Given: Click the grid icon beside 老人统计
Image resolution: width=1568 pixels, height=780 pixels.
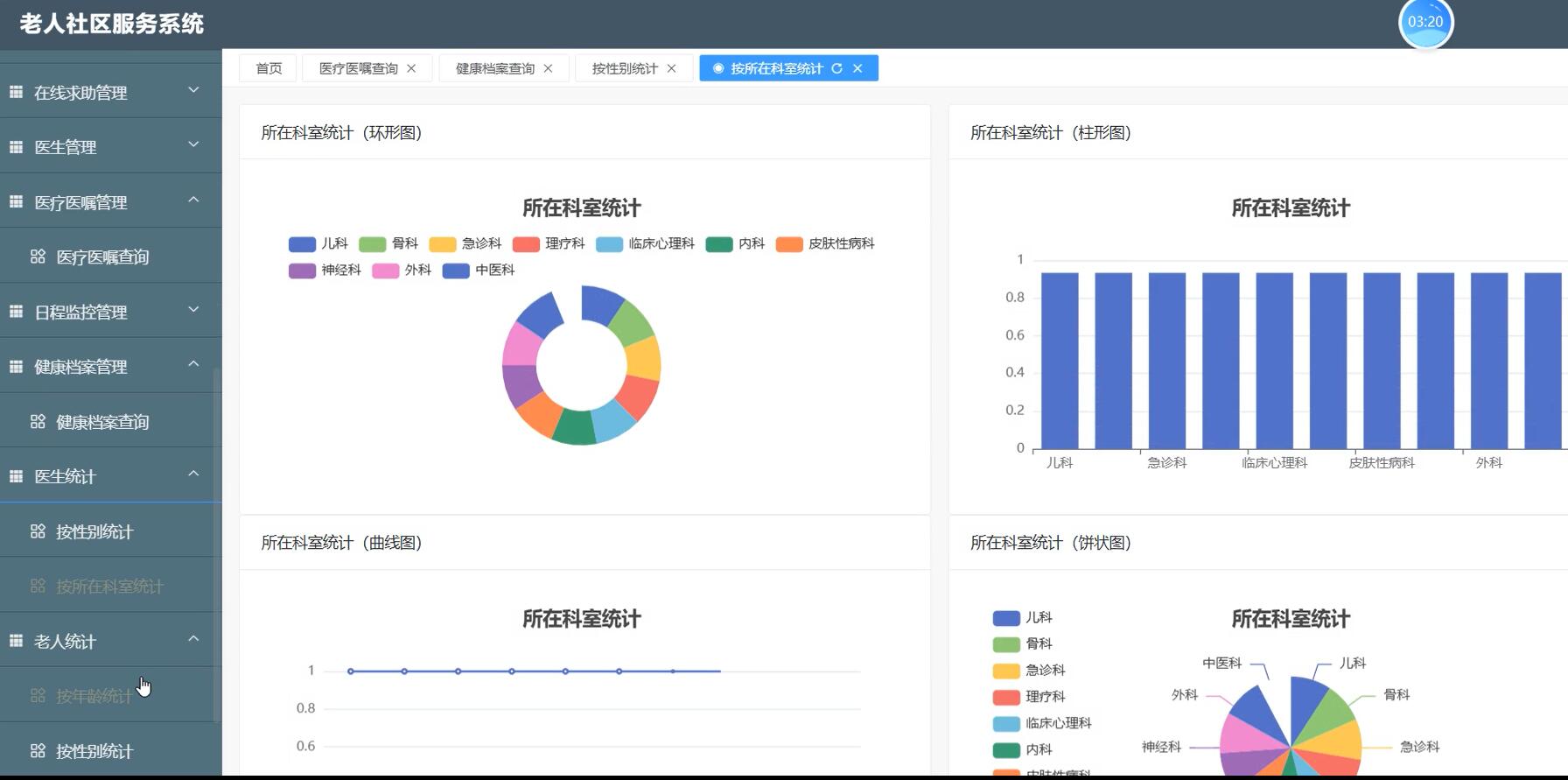Looking at the screenshot, I should [x=16, y=641].
